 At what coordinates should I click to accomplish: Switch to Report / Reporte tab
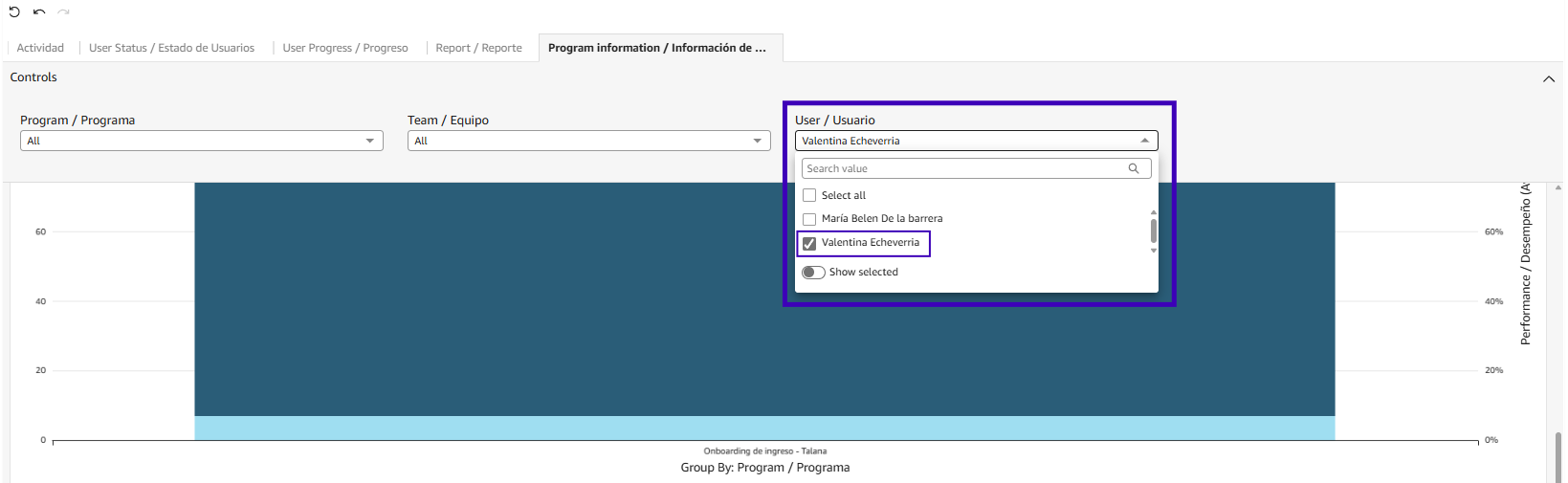coord(478,48)
